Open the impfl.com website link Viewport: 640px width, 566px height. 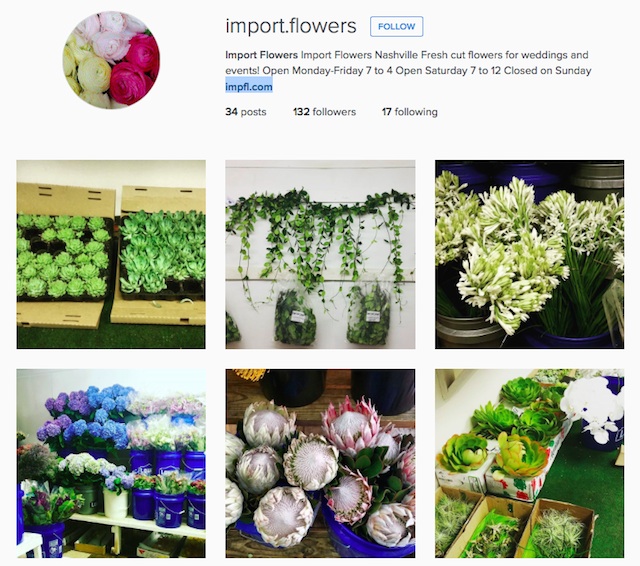point(249,87)
